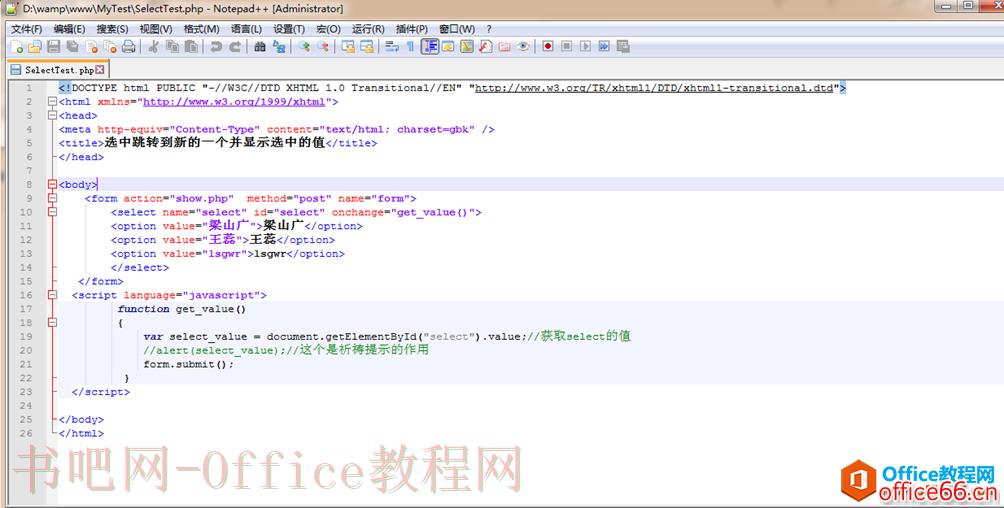The height and width of the screenshot is (508, 1004).
Task: Click the xhtml1-transitional.dtd URL link
Action: [x=654, y=88]
